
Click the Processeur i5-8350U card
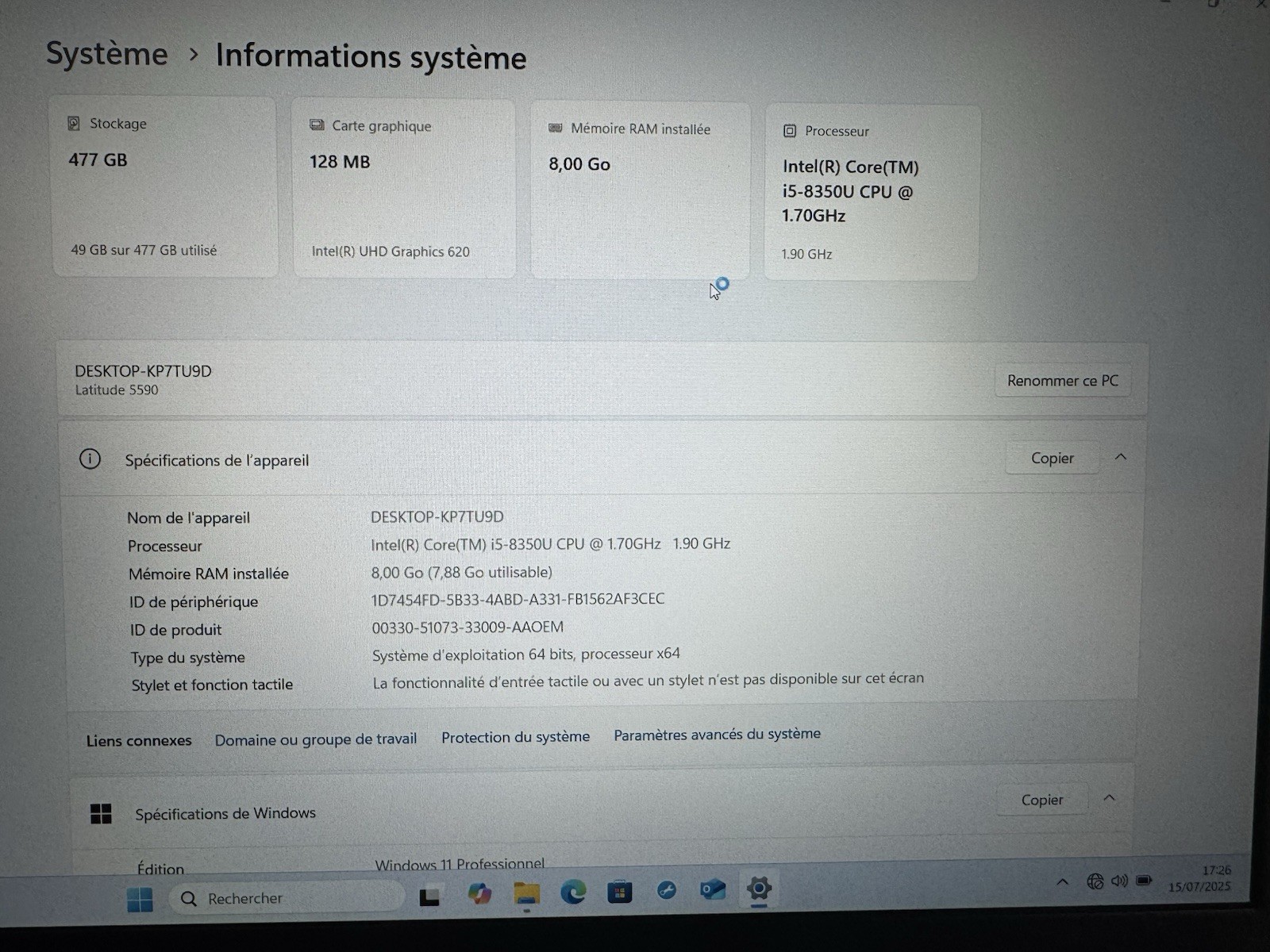click(872, 193)
